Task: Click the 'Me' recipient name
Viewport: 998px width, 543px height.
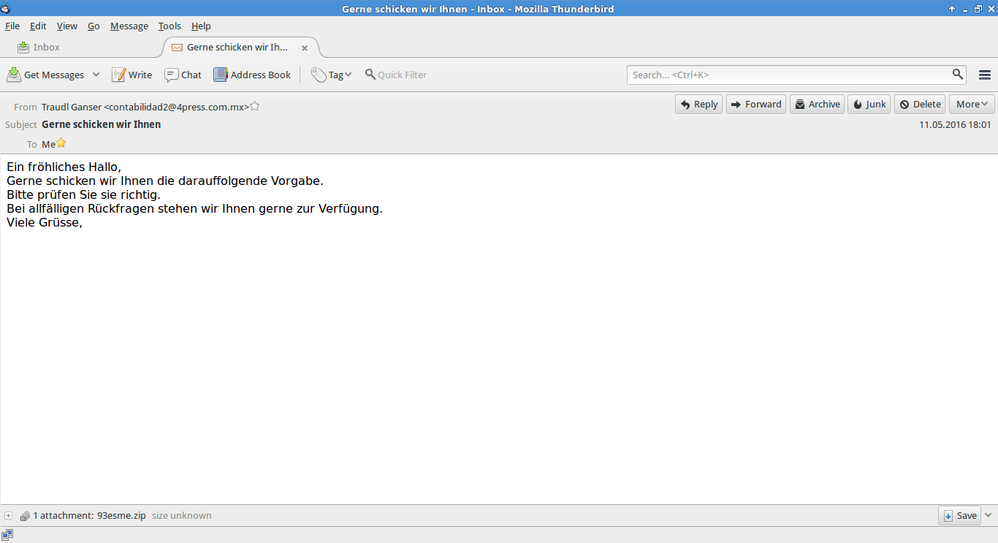Action: (x=48, y=145)
